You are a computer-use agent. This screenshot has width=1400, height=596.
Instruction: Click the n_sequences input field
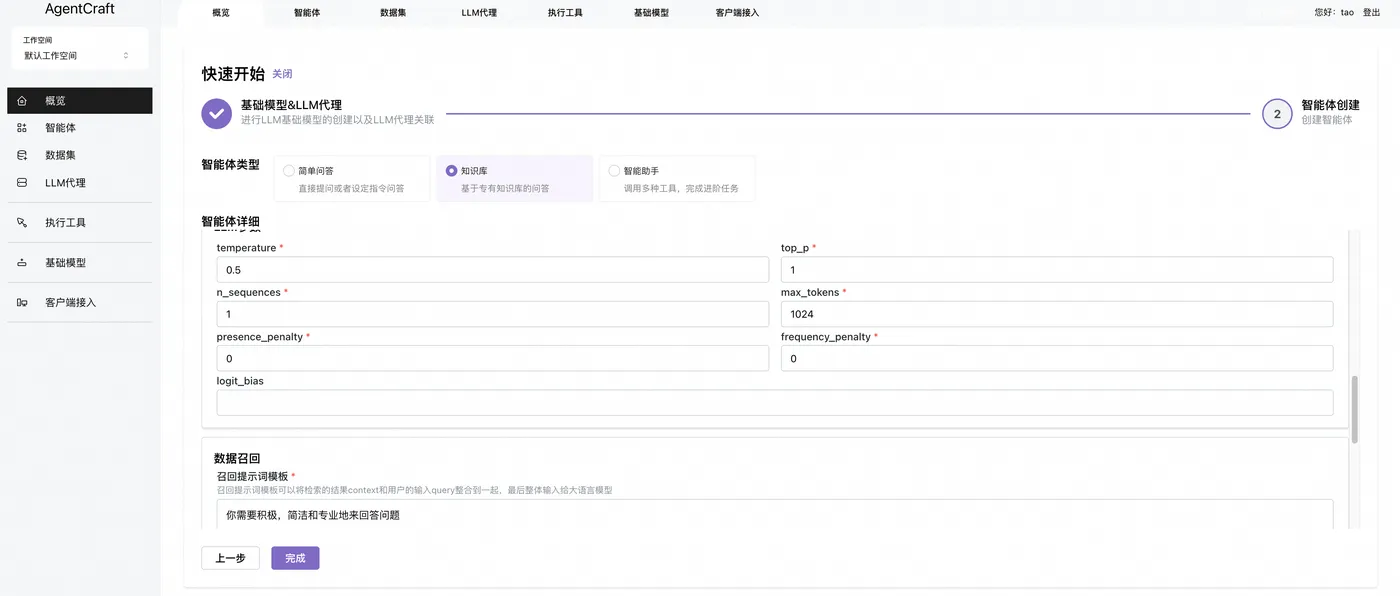click(493, 314)
